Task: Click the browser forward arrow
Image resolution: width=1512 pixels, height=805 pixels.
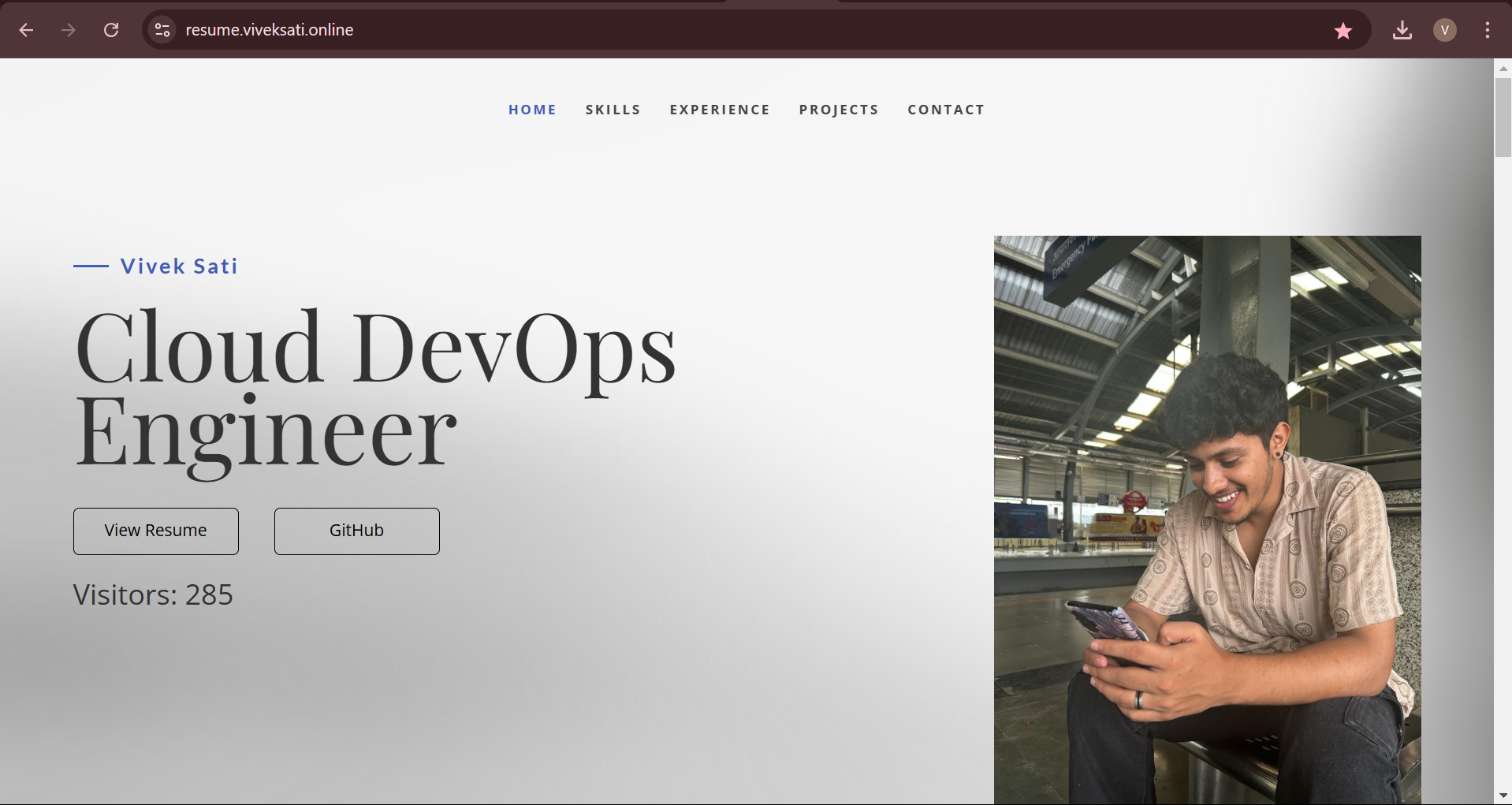Action: 69,30
